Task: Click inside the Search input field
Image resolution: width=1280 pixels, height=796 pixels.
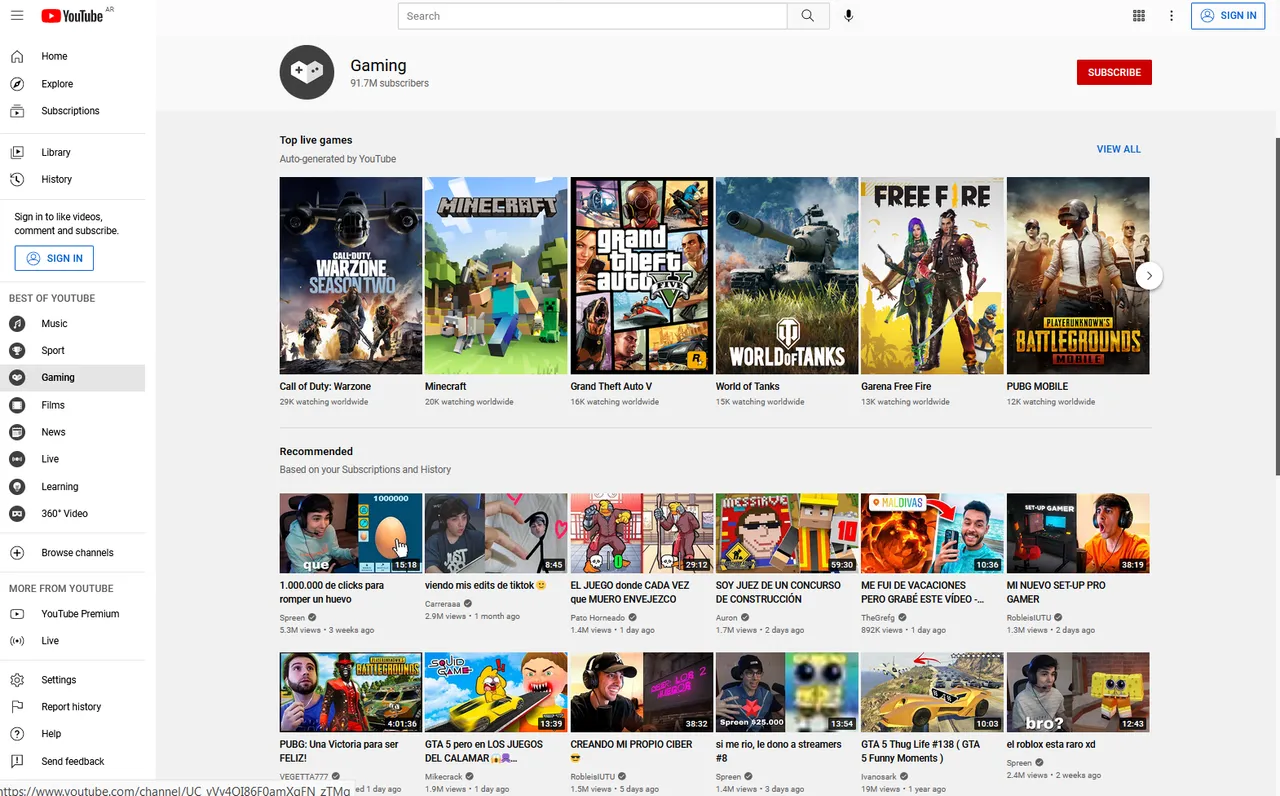Action: point(593,16)
